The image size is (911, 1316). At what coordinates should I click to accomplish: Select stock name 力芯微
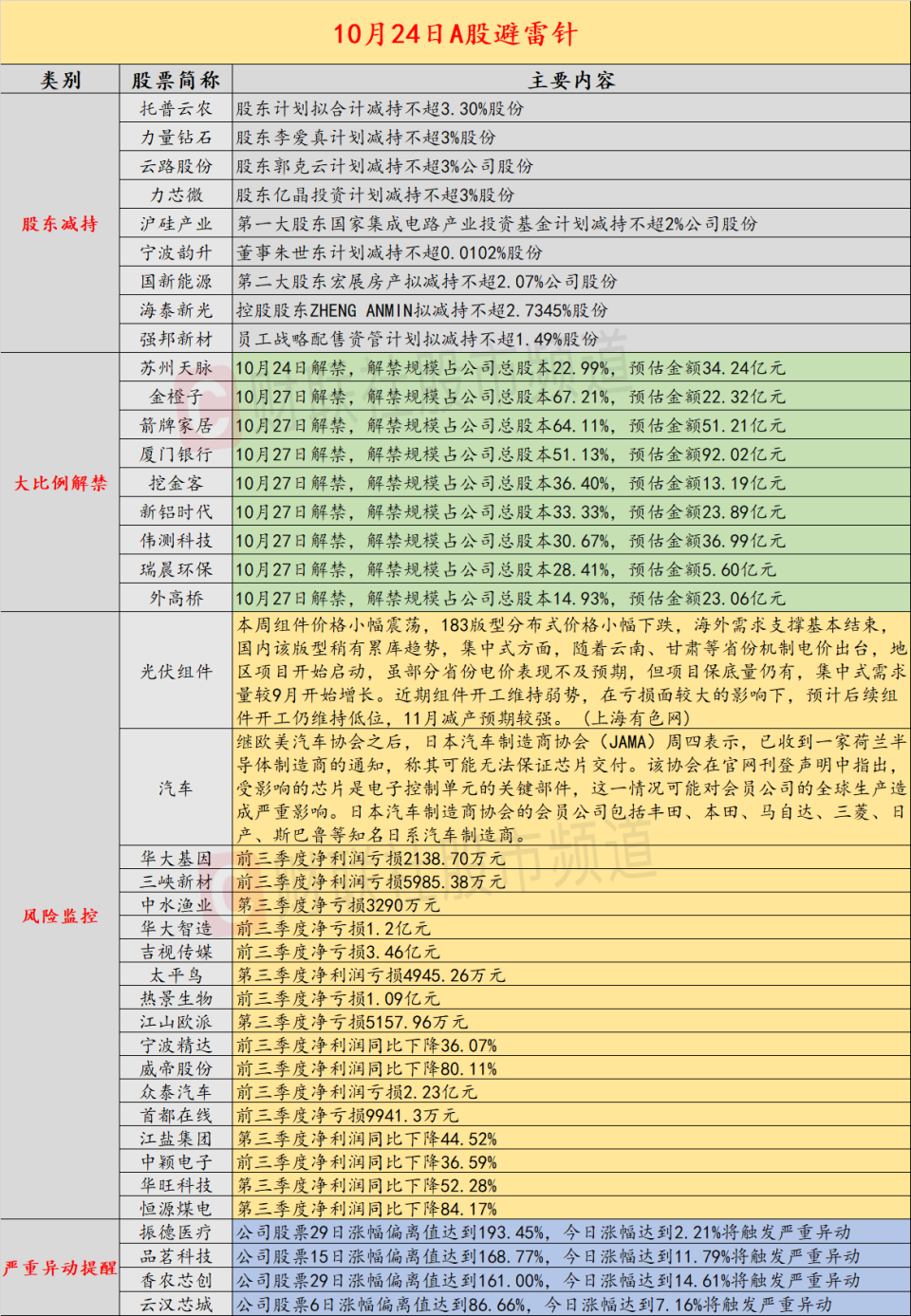[176, 195]
